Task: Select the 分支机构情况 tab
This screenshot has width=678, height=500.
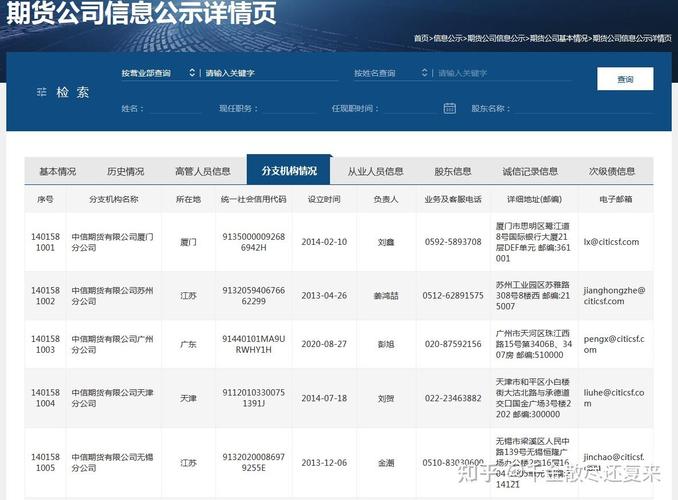Action: [289, 170]
